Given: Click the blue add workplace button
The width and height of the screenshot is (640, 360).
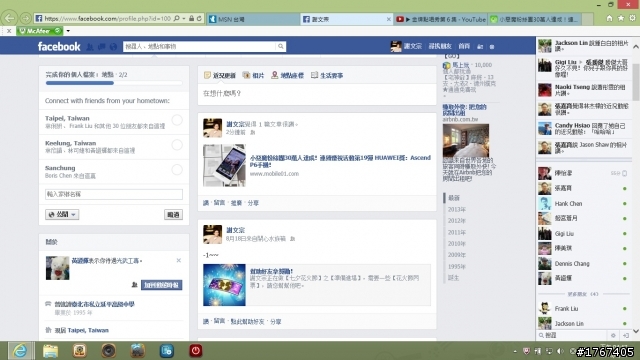Looking at the screenshot, I should [162, 285].
